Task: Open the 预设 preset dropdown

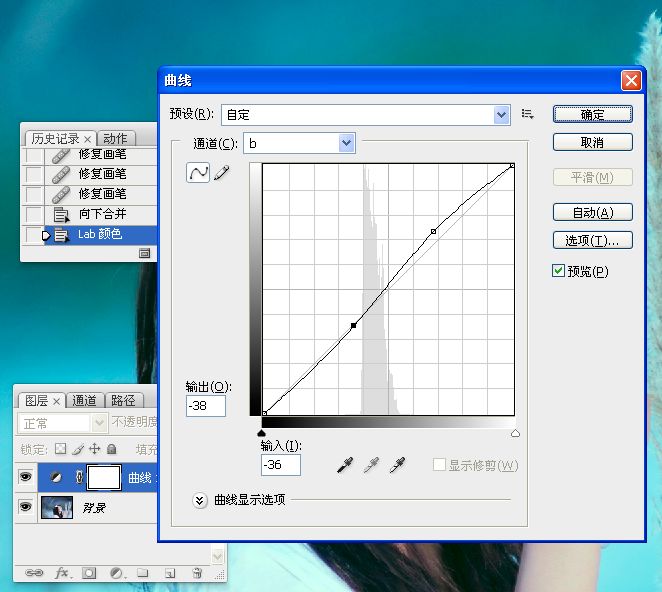Action: coord(502,115)
